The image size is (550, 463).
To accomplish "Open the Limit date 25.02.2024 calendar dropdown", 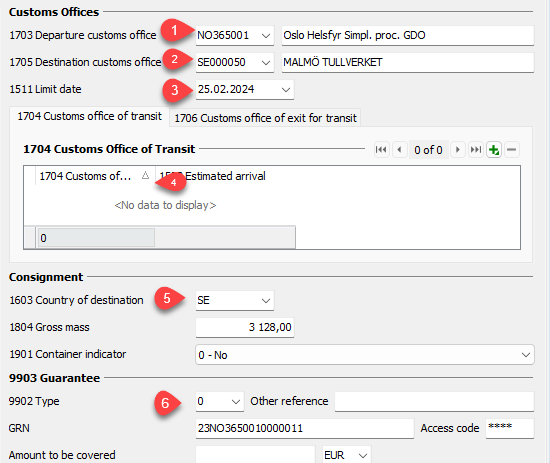I will coord(286,89).
